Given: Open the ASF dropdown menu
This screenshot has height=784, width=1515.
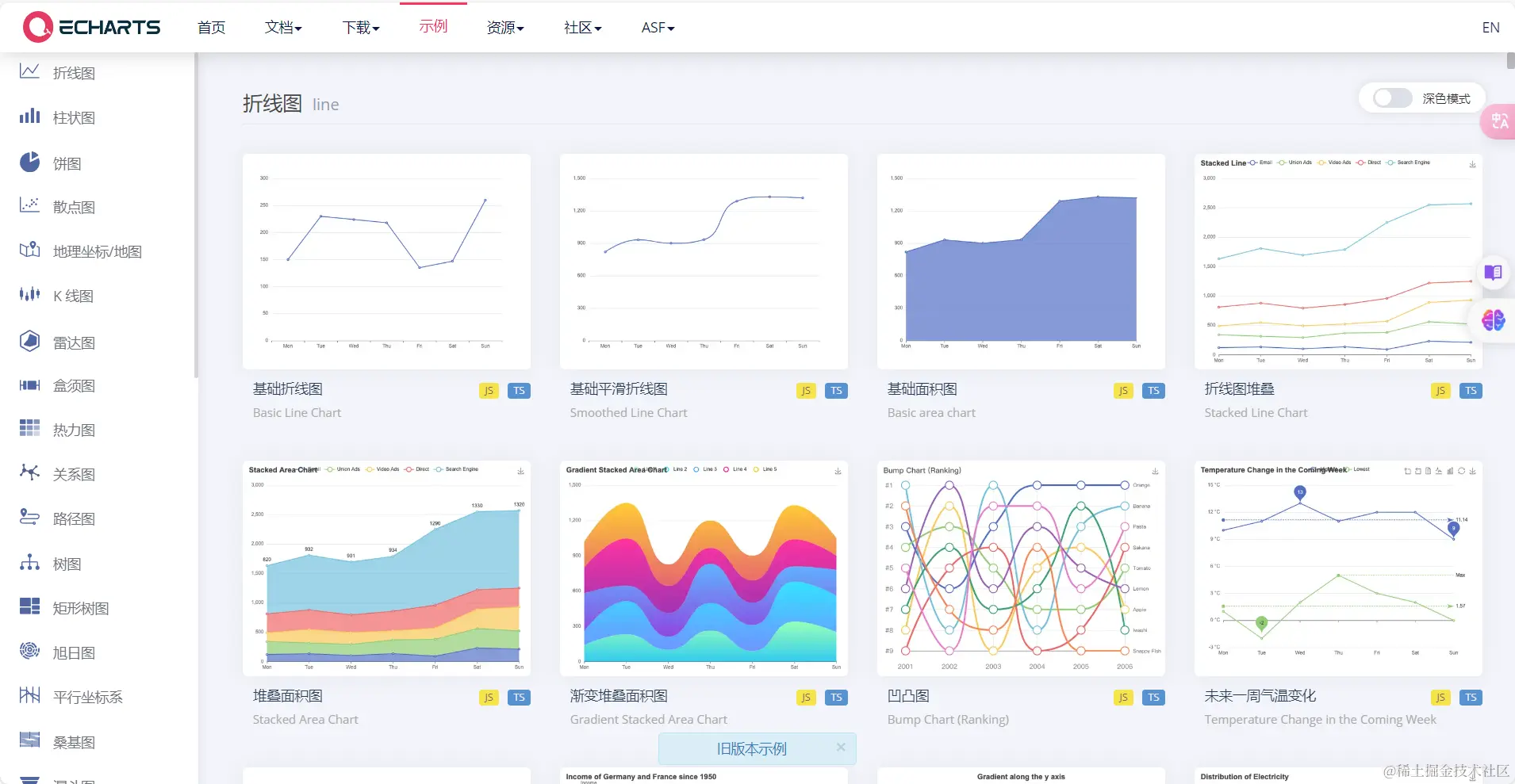Looking at the screenshot, I should pyautogui.click(x=657, y=27).
